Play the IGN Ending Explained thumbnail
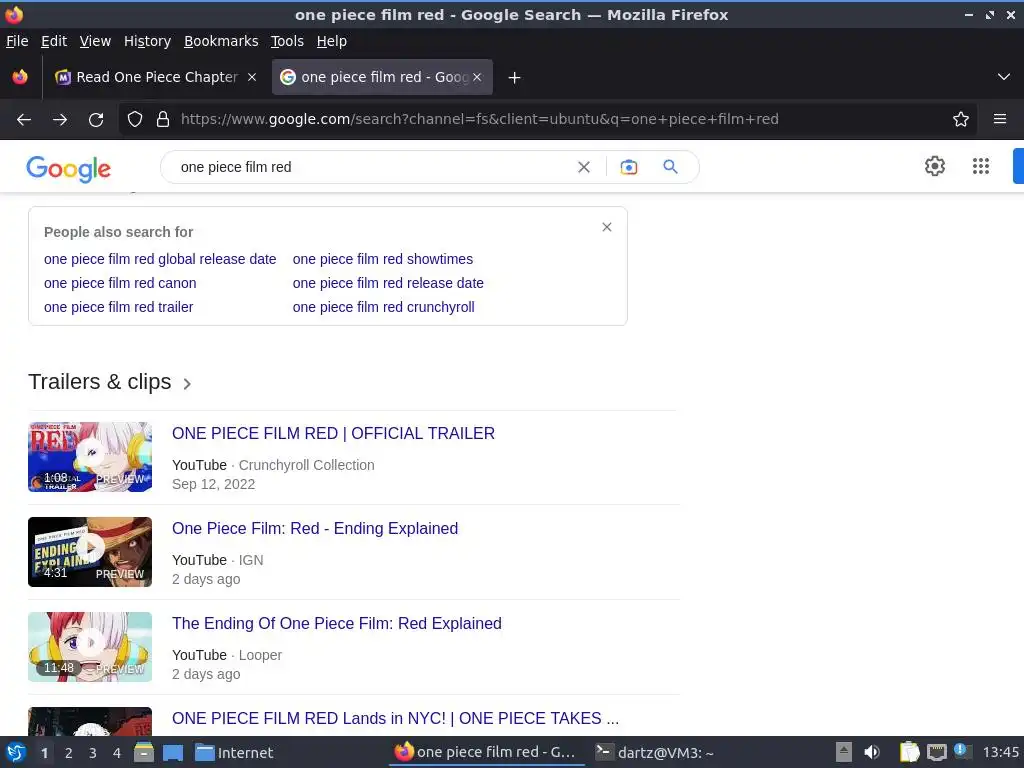Screen dimensions: 1024x768 click(x=90, y=552)
